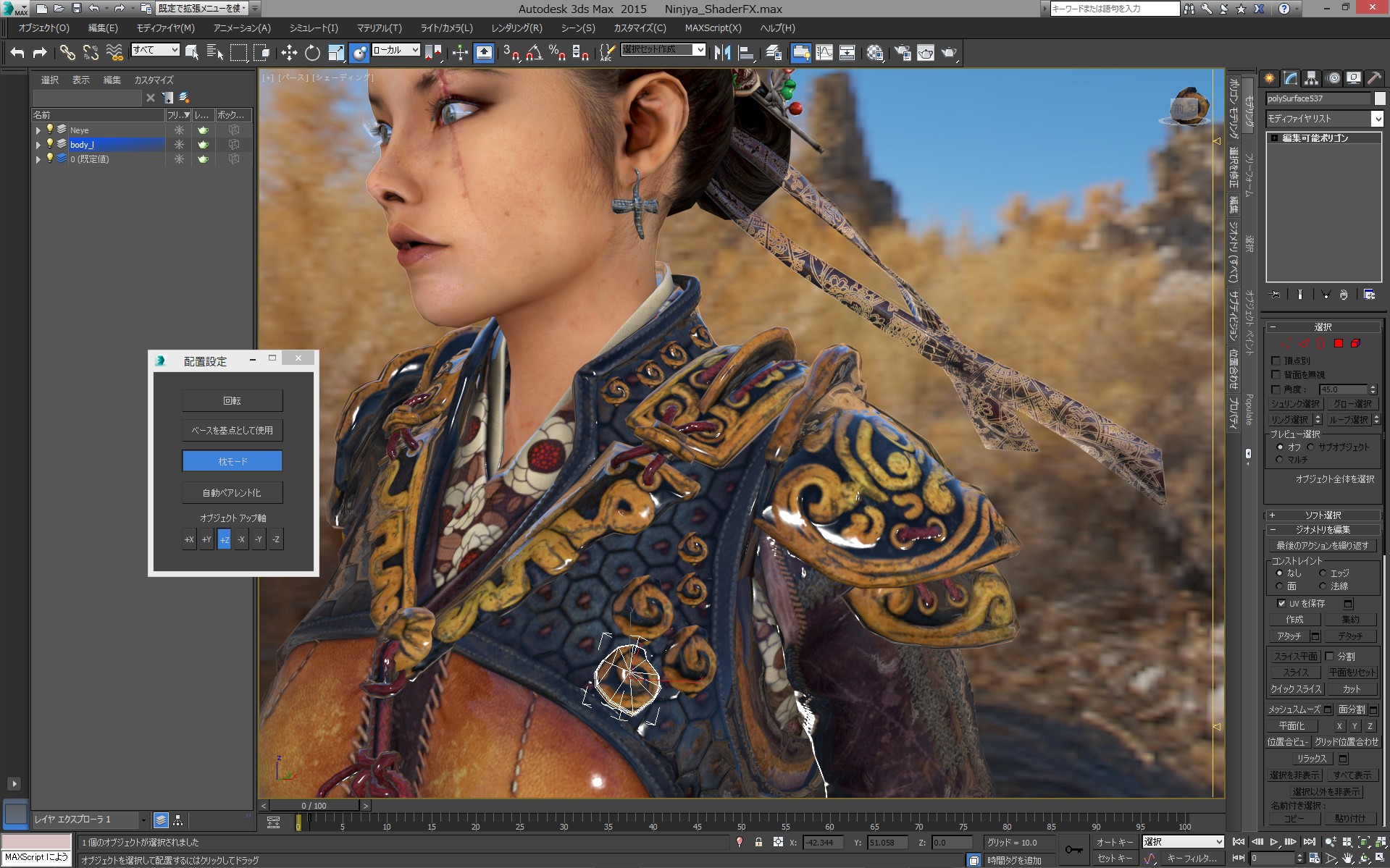Open the レンダリング(R) menu
The width and height of the screenshot is (1390, 868).
point(516,28)
